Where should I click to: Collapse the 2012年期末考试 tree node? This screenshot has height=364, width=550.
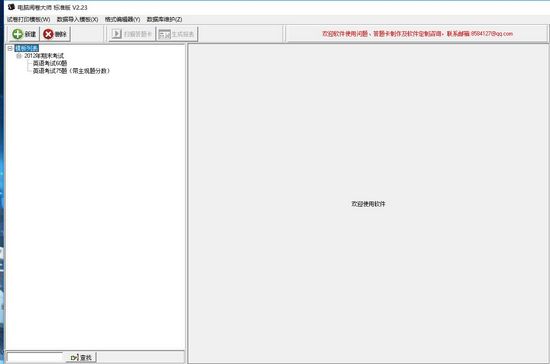click(x=19, y=56)
